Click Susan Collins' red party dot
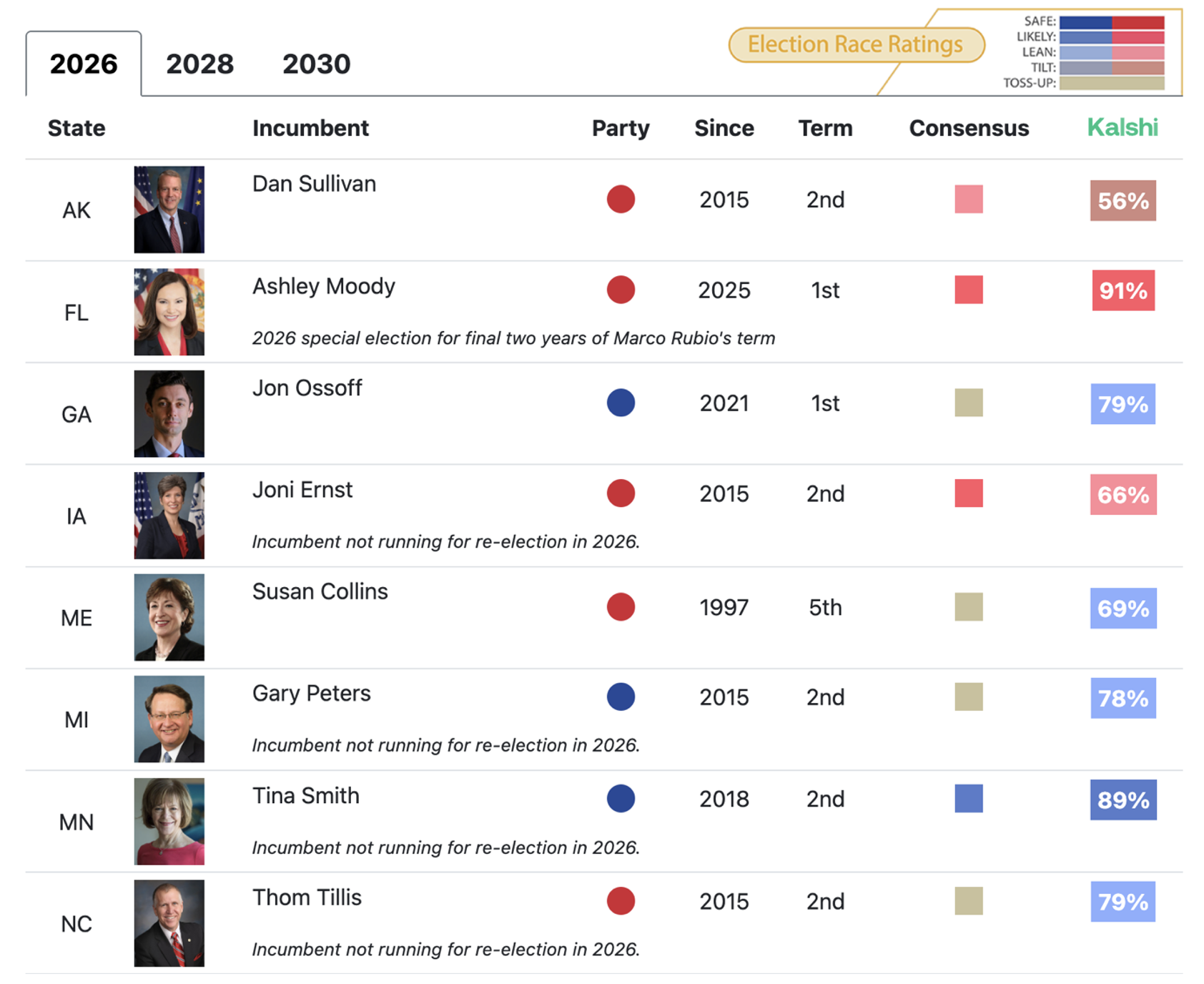Screen dimensions: 1204x984 coord(621,607)
